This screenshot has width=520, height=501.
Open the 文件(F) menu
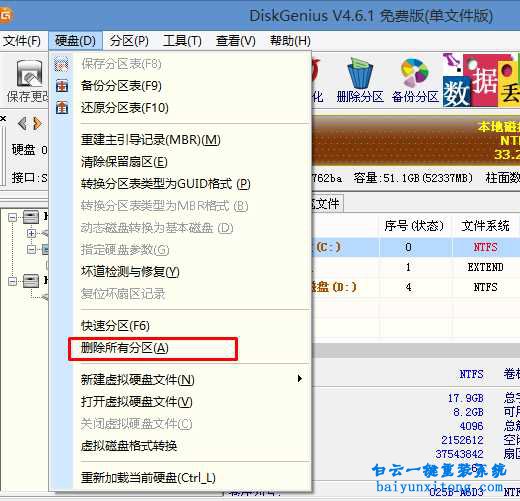click(x=22, y=41)
